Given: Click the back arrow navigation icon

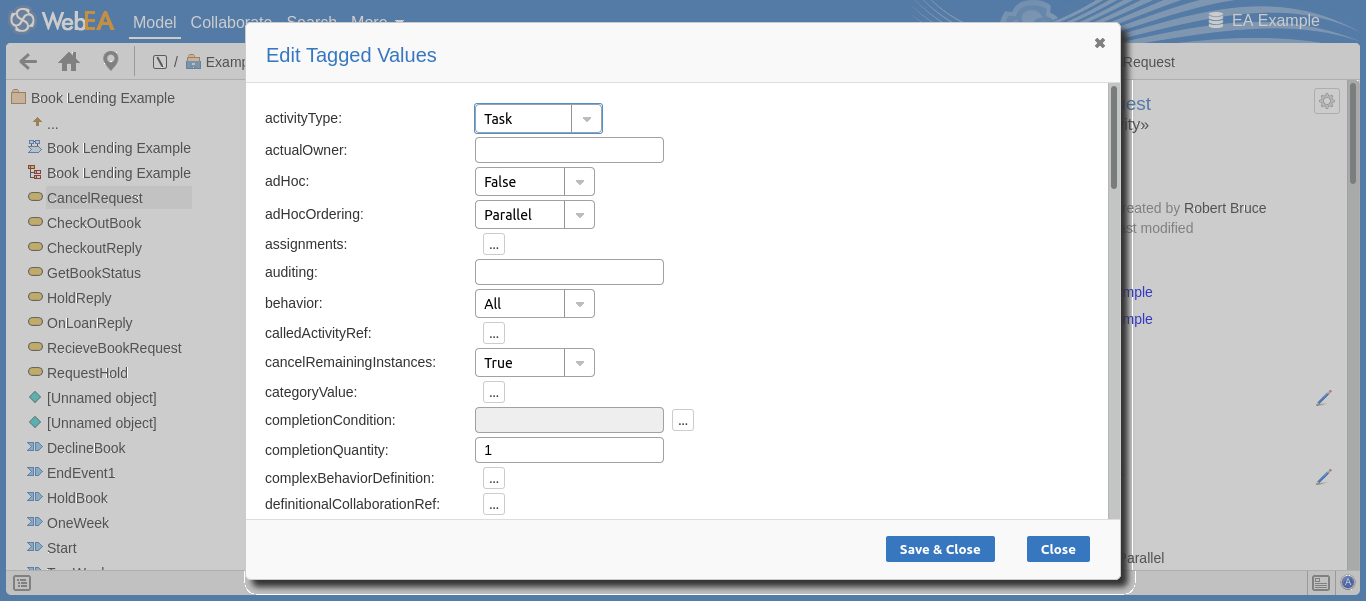Looking at the screenshot, I should click(x=28, y=61).
